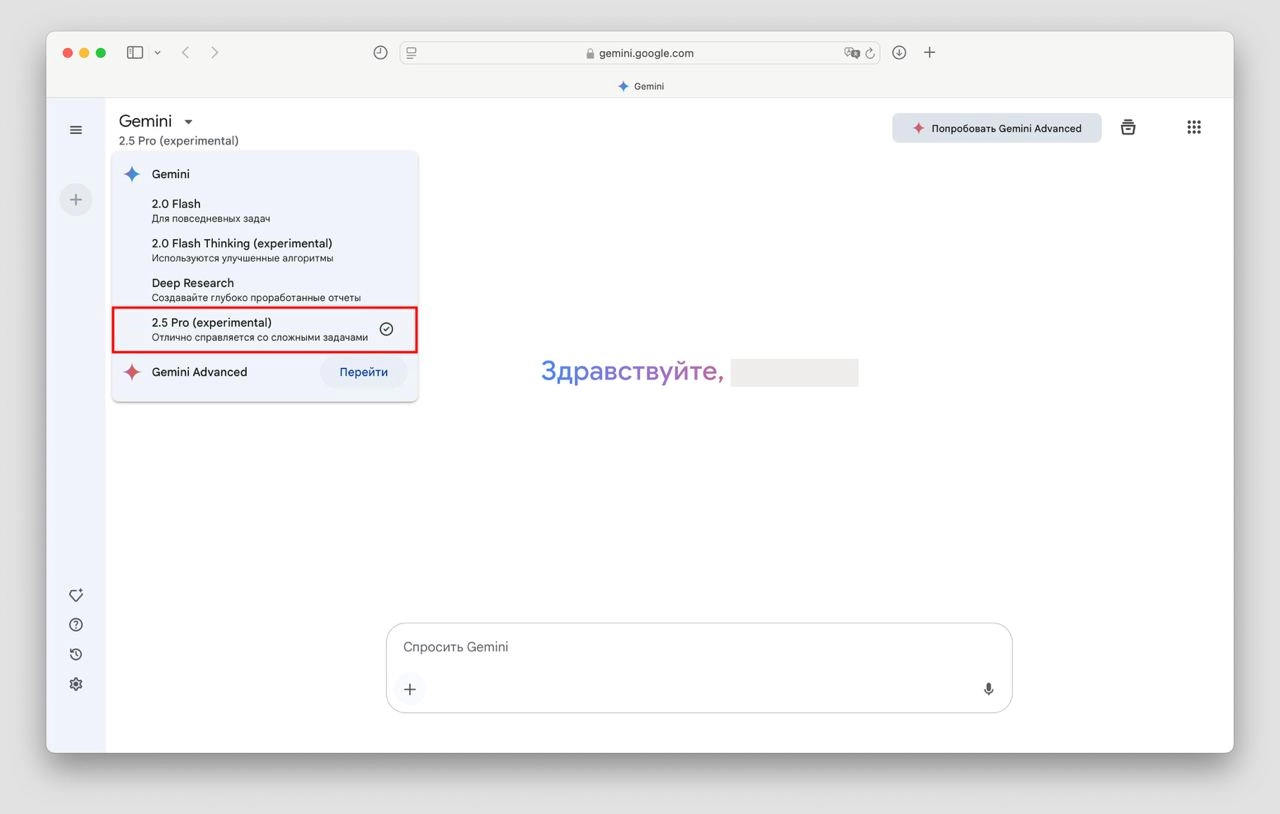The image size is (1280, 814).
Task: Open the Gemini hamburger main menu
Action: [x=76, y=130]
